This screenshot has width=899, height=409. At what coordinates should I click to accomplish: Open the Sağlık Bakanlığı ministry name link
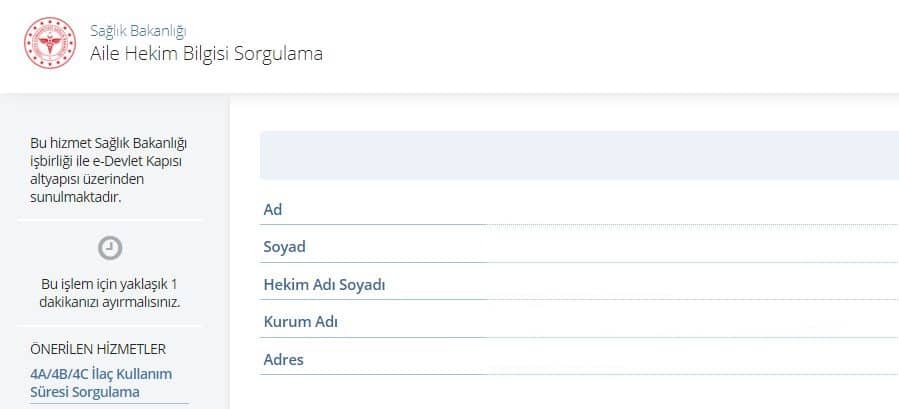[x=138, y=31]
